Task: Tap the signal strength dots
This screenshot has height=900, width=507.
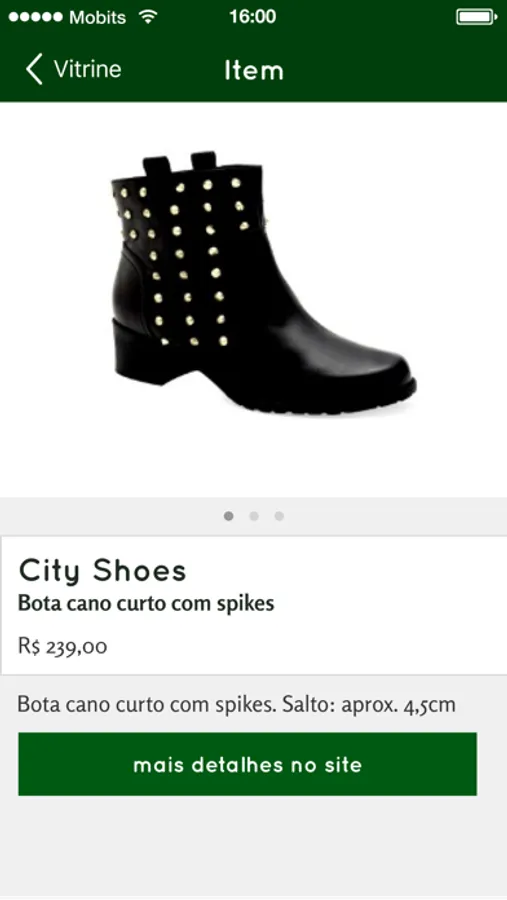Action: click(35, 17)
